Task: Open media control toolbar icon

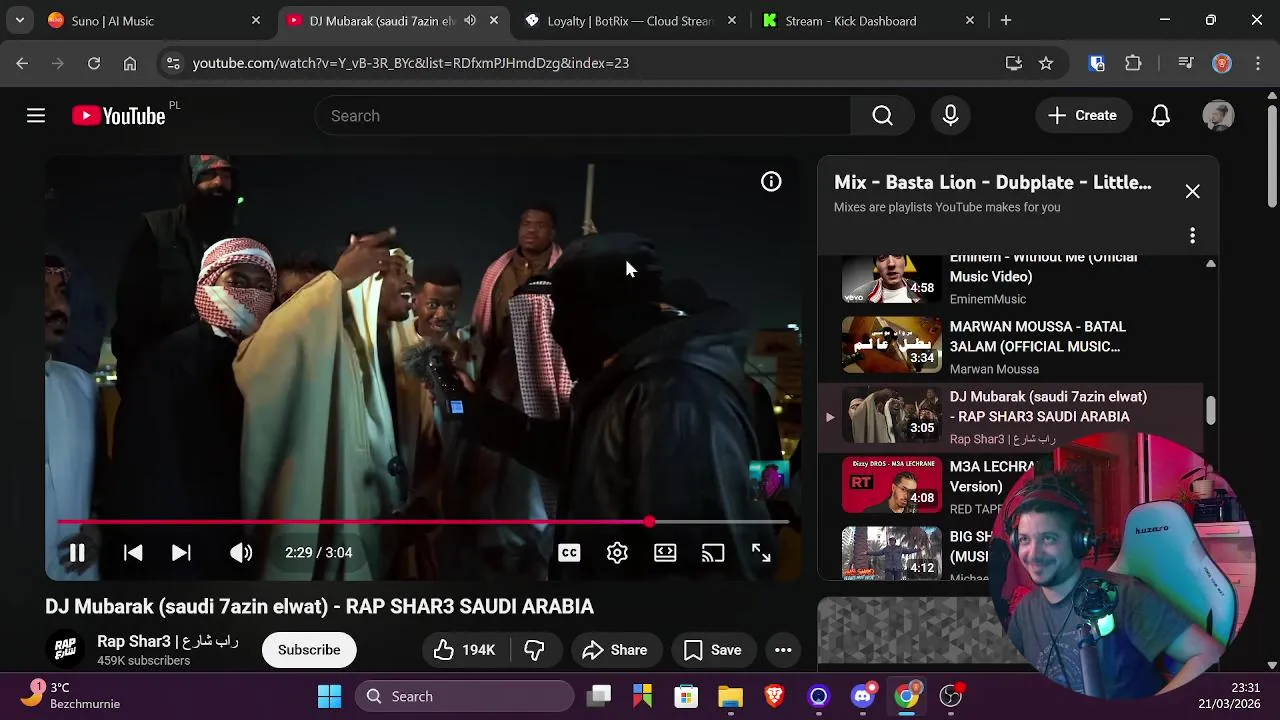Action: click(1186, 63)
